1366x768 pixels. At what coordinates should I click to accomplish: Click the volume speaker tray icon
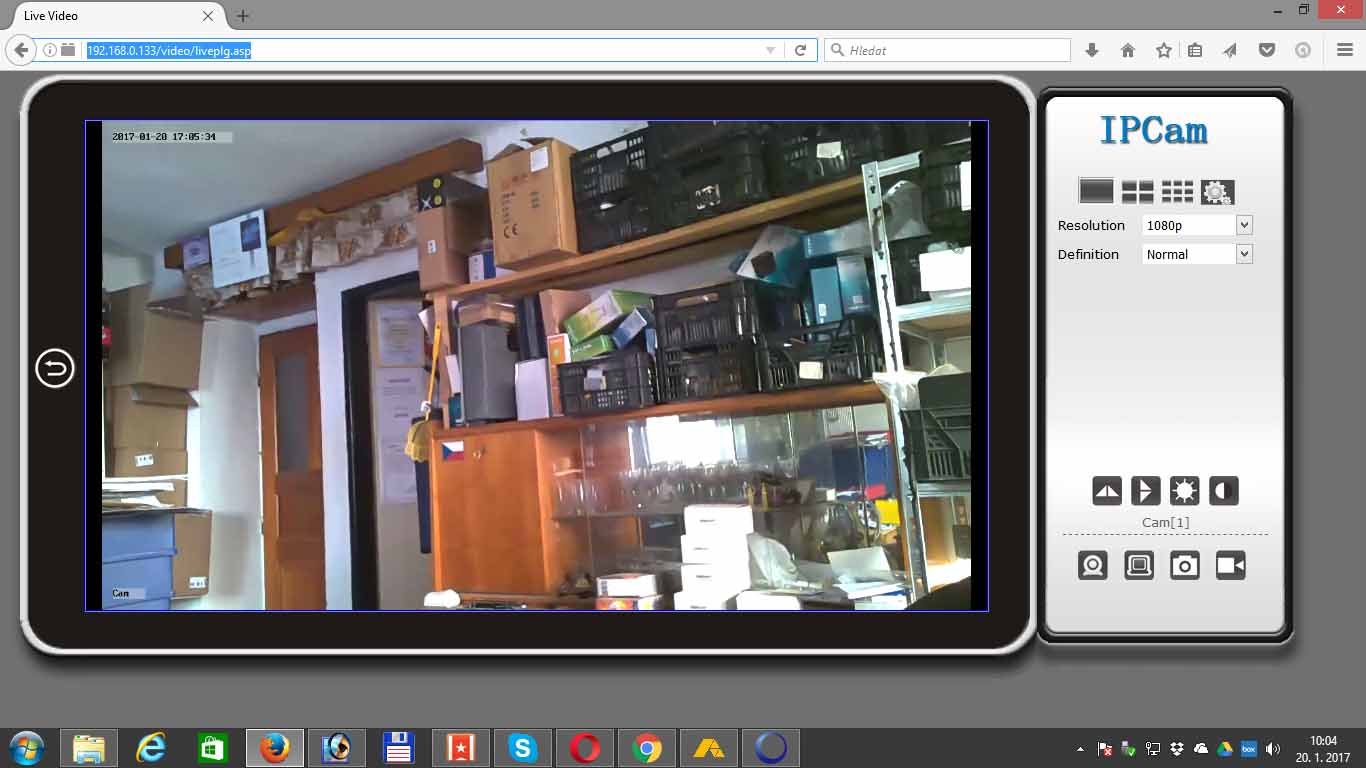(1272, 748)
